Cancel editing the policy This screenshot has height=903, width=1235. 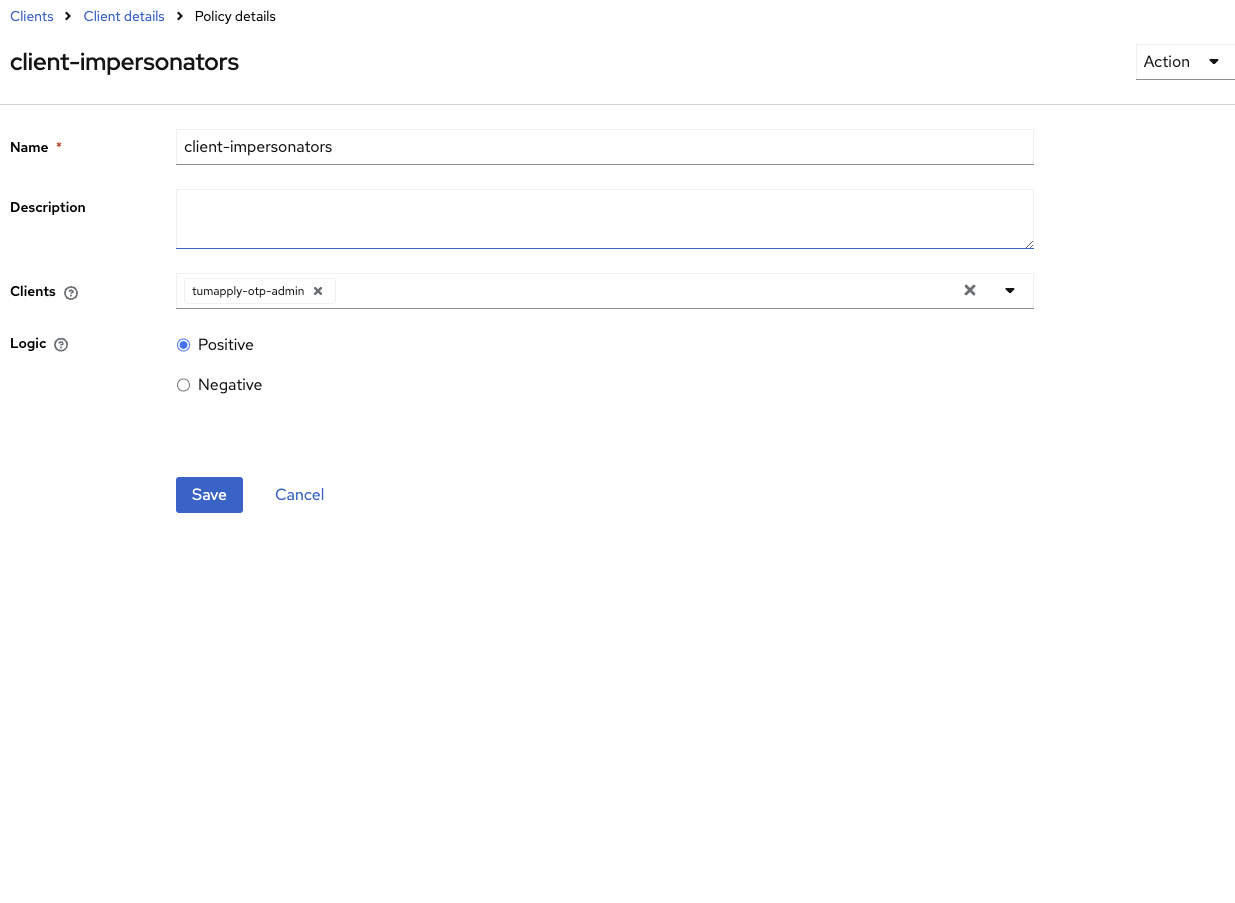click(x=299, y=495)
